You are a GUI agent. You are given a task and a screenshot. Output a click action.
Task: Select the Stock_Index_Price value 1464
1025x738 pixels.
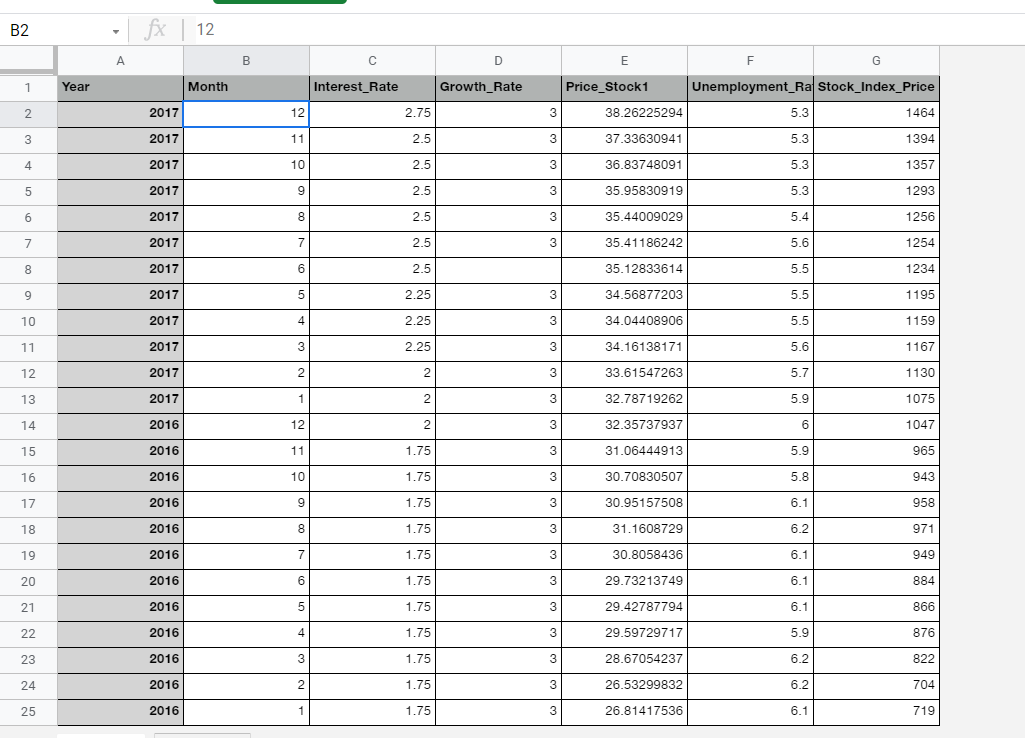[876, 113]
